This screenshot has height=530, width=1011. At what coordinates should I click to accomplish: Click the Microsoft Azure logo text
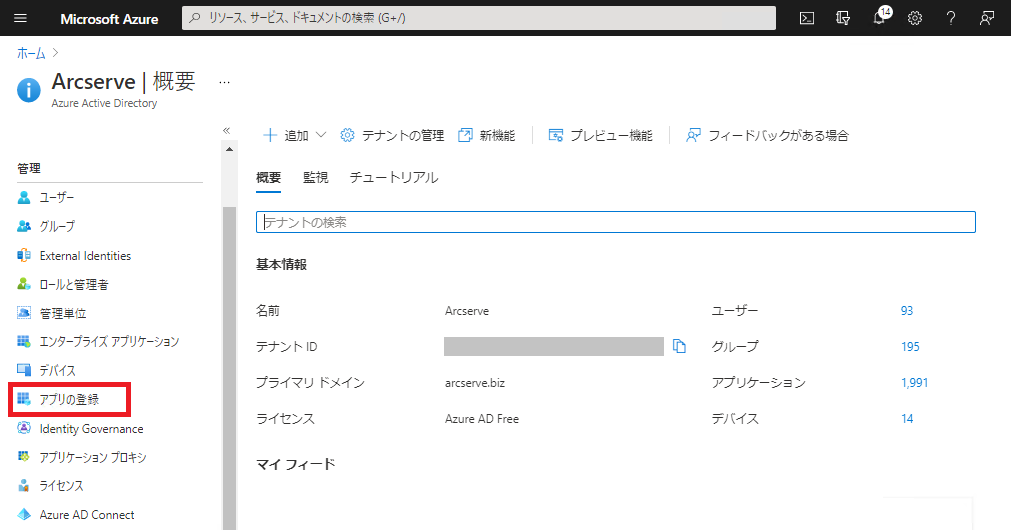[x=109, y=19]
